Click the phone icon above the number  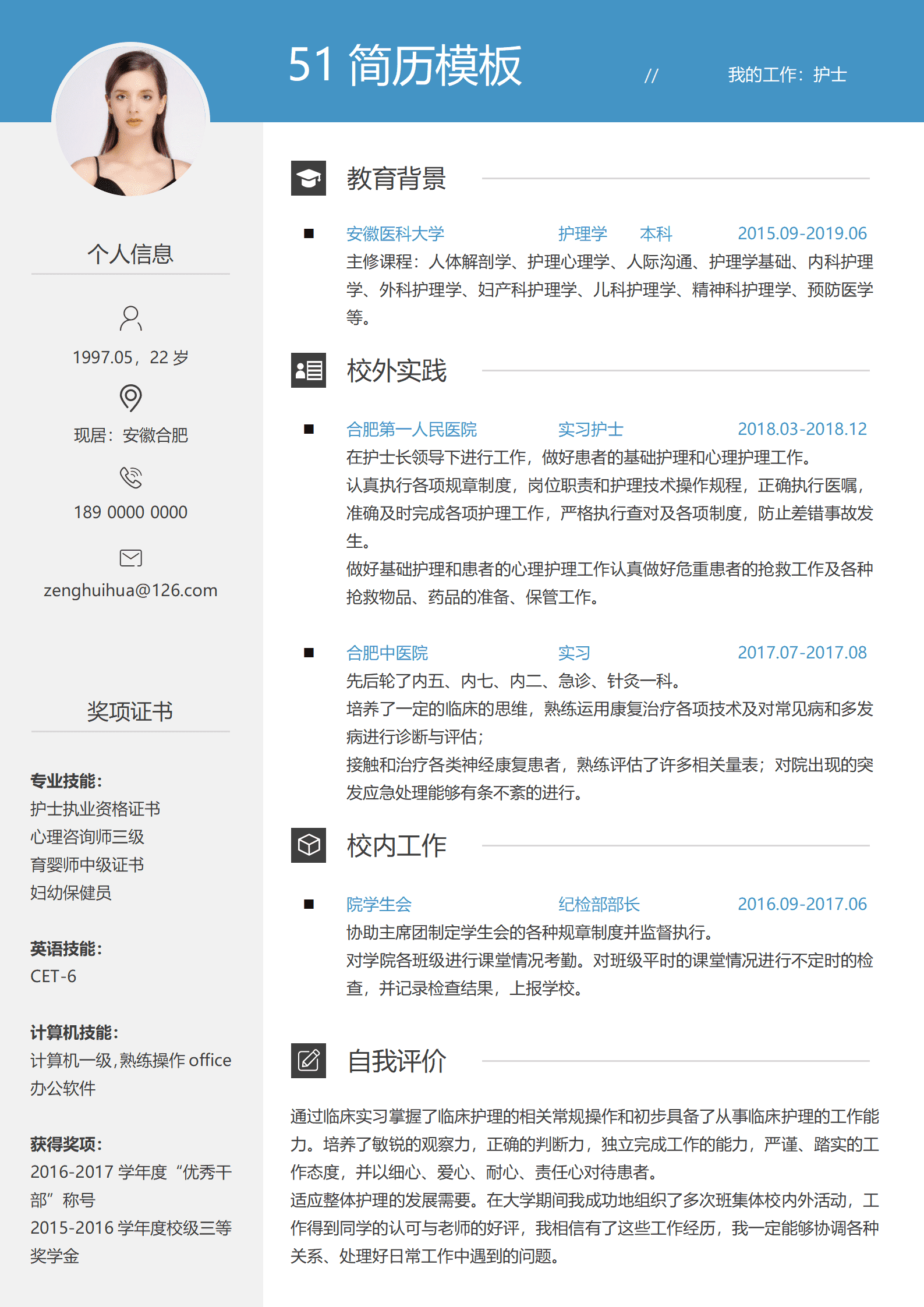point(130,477)
